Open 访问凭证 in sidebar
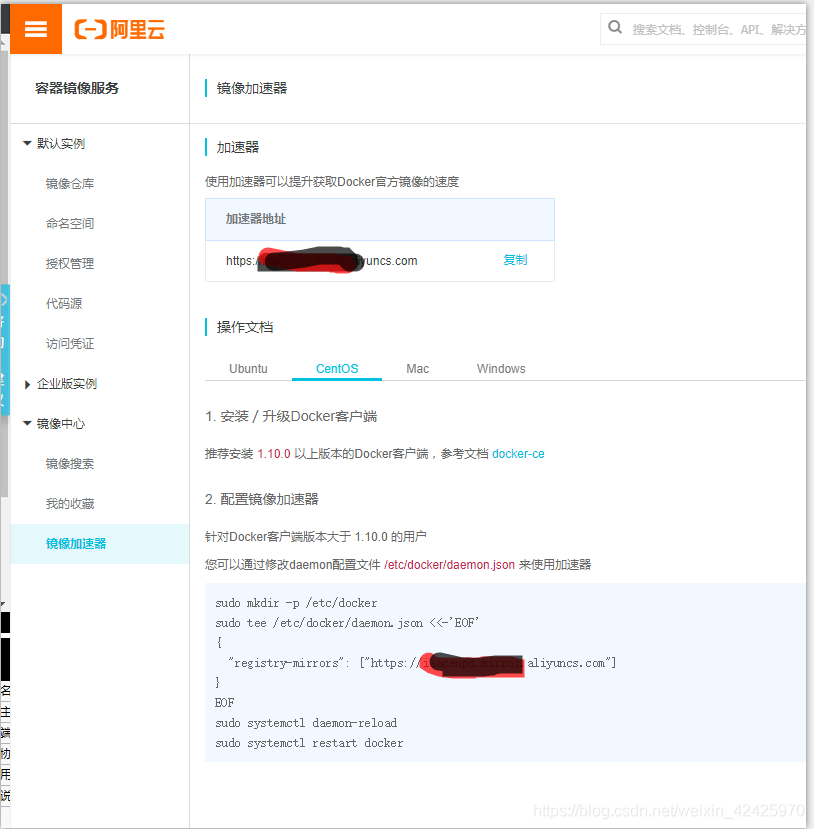The image size is (814, 829). tap(70, 344)
